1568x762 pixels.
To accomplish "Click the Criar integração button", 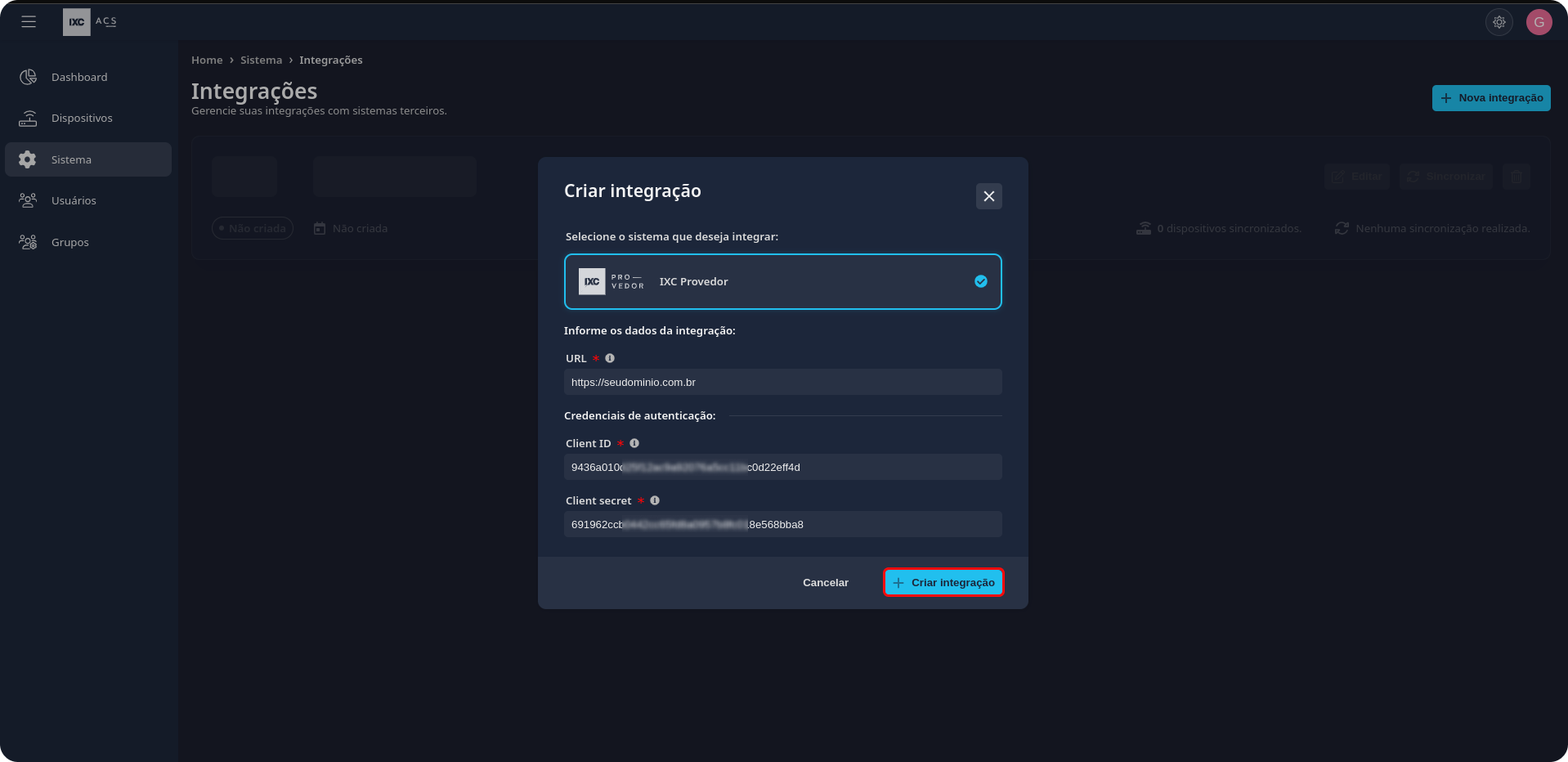I will pos(943,583).
